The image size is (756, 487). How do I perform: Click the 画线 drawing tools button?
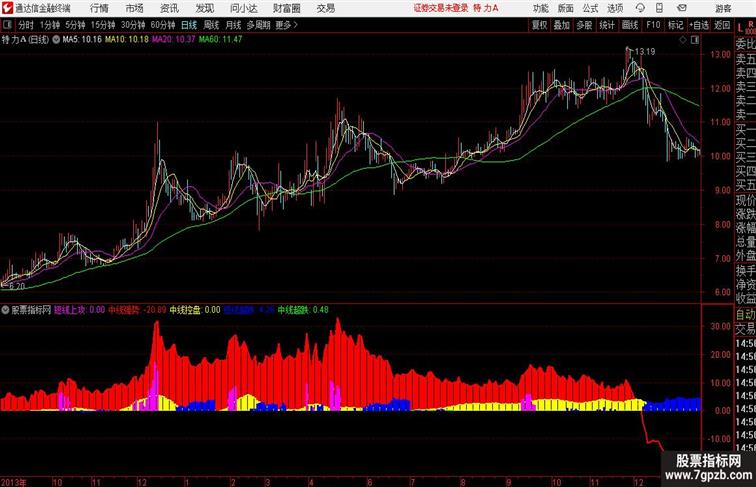[x=630, y=25]
